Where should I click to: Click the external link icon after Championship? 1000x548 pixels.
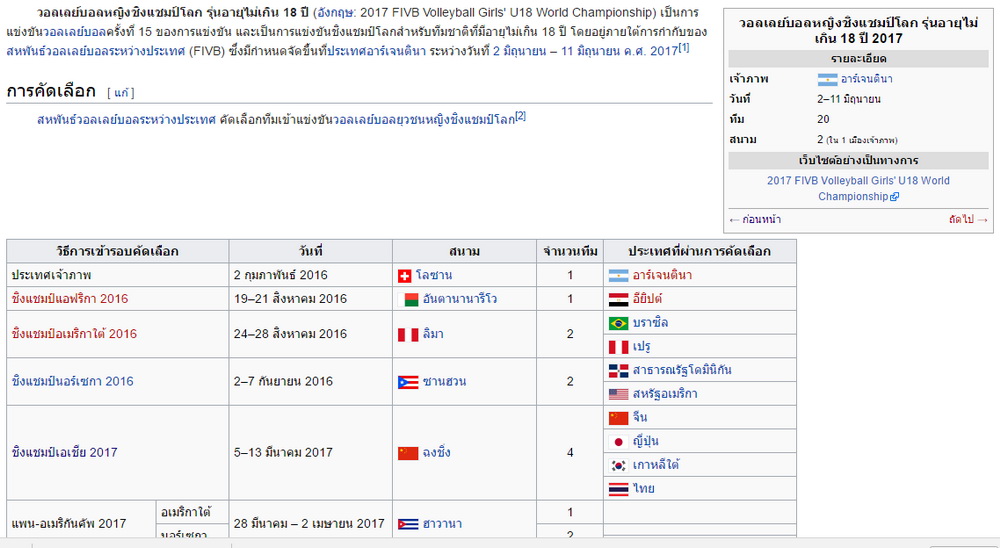click(894, 196)
